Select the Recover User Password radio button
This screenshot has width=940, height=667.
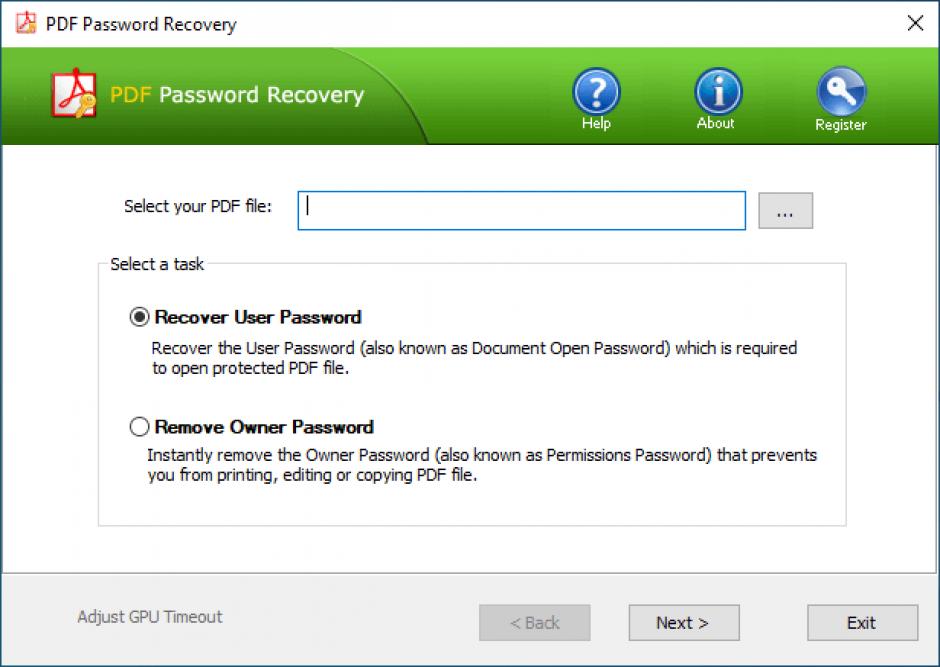(x=139, y=318)
